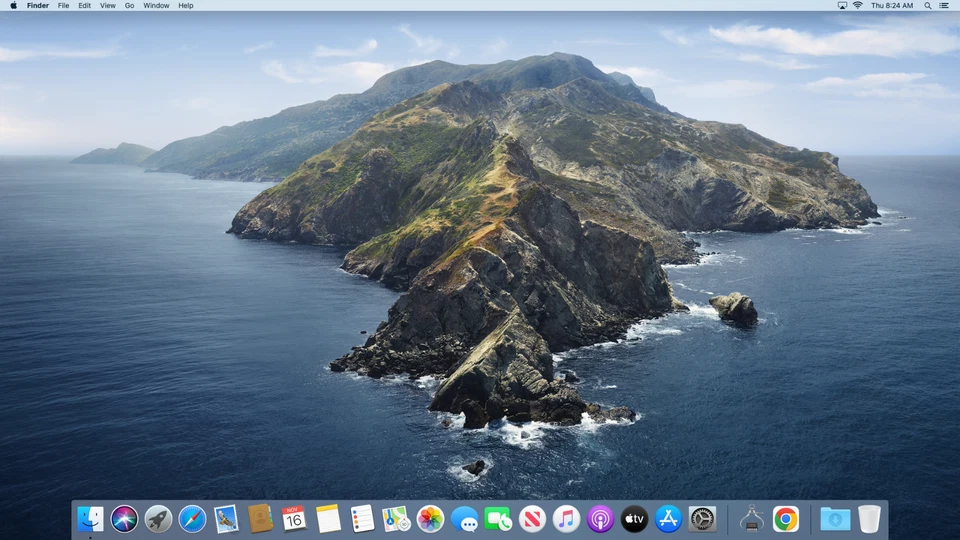Open the File menu
Viewport: 960px width, 540px height.
click(64, 6)
